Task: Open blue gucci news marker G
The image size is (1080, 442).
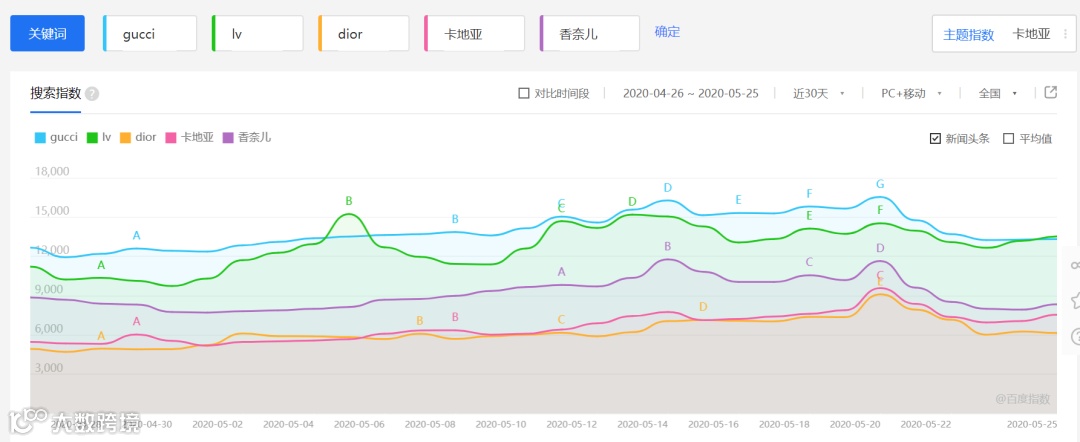Action: point(880,184)
